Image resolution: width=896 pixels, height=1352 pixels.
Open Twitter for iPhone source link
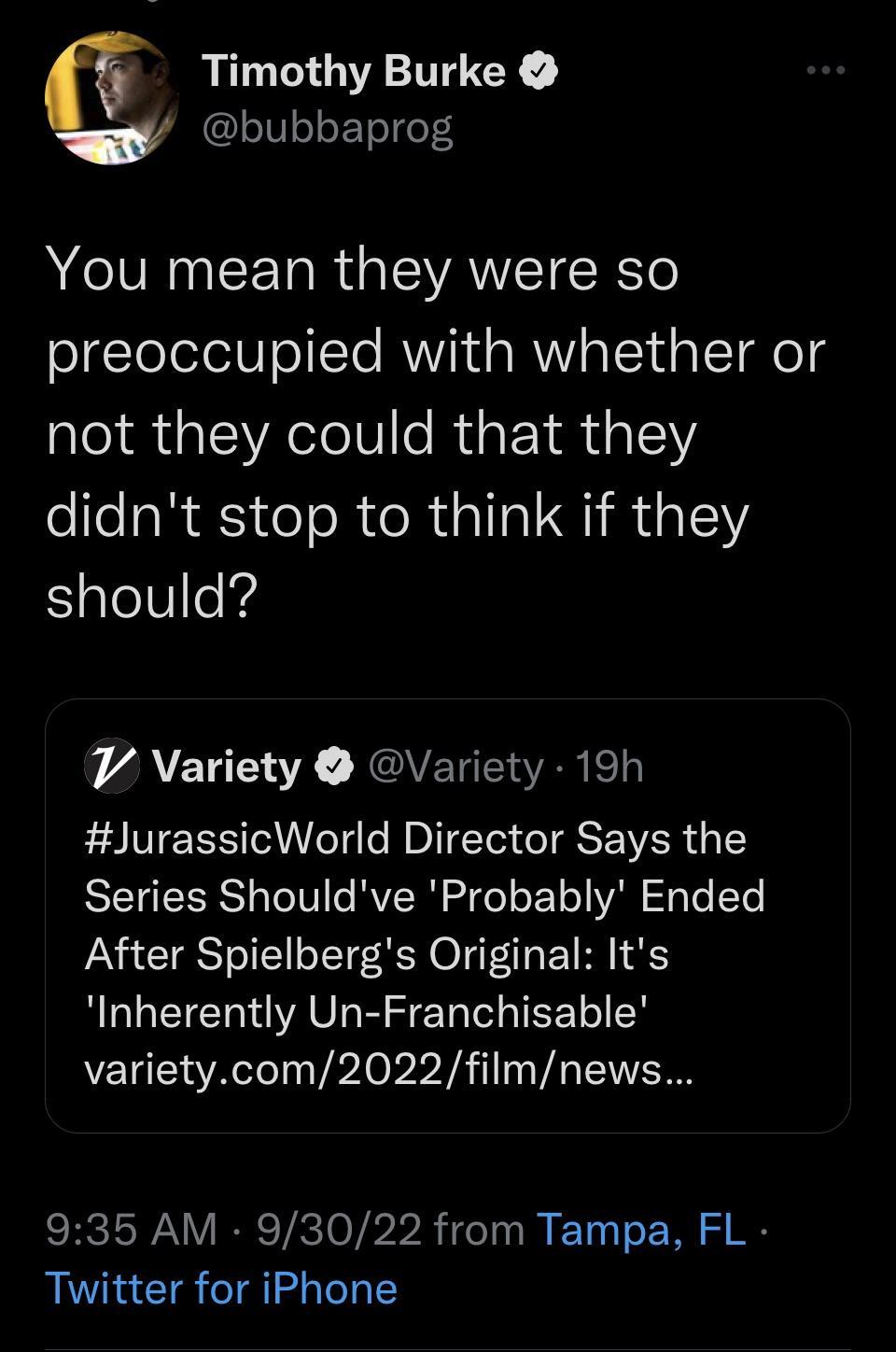220,1288
